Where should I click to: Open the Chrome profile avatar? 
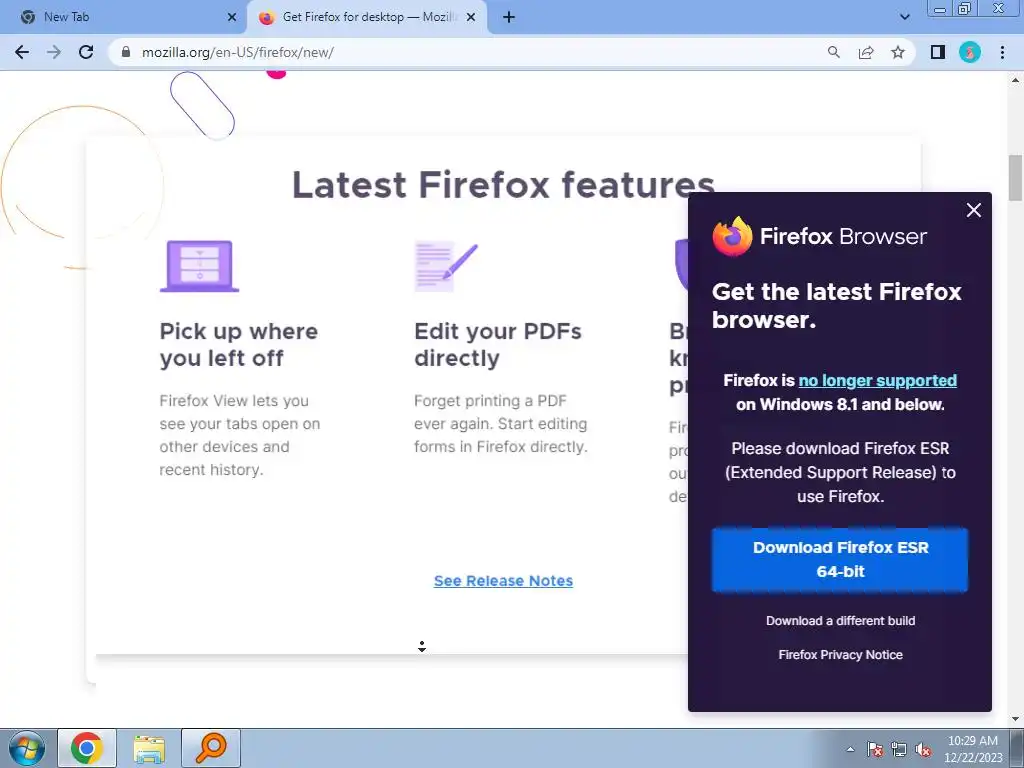point(970,52)
